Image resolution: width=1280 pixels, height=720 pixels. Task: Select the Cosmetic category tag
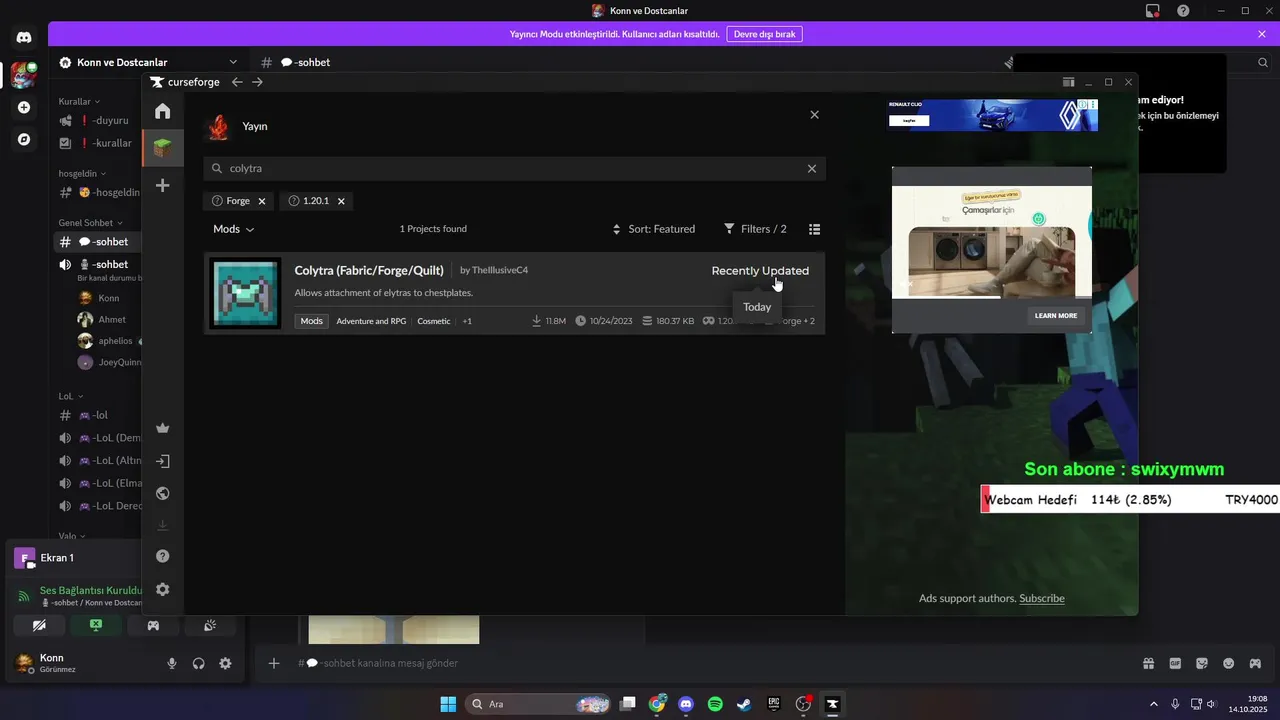coord(434,321)
